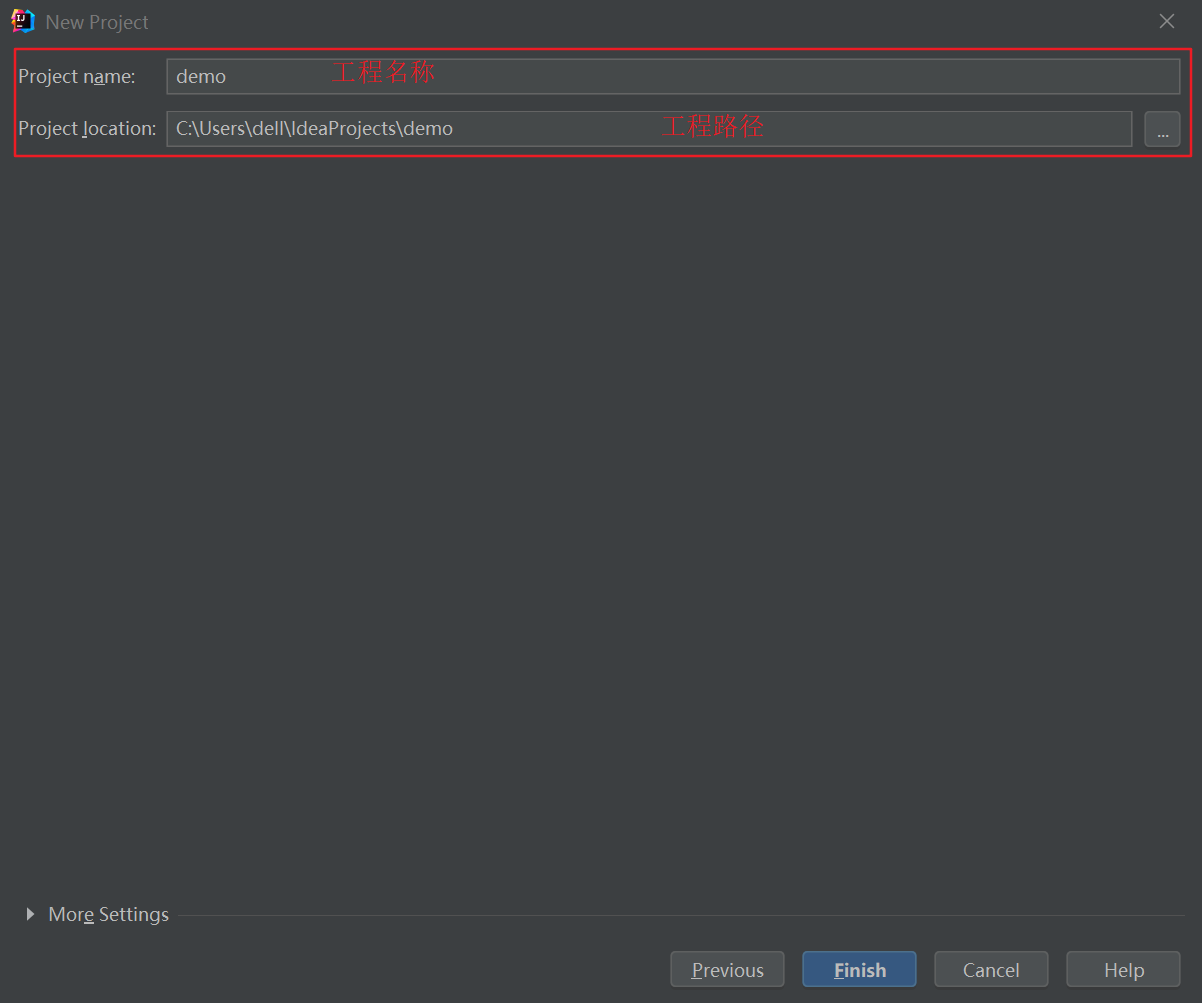This screenshot has height=1003, width=1202.
Task: Close the New Project dialog
Action: (1167, 21)
